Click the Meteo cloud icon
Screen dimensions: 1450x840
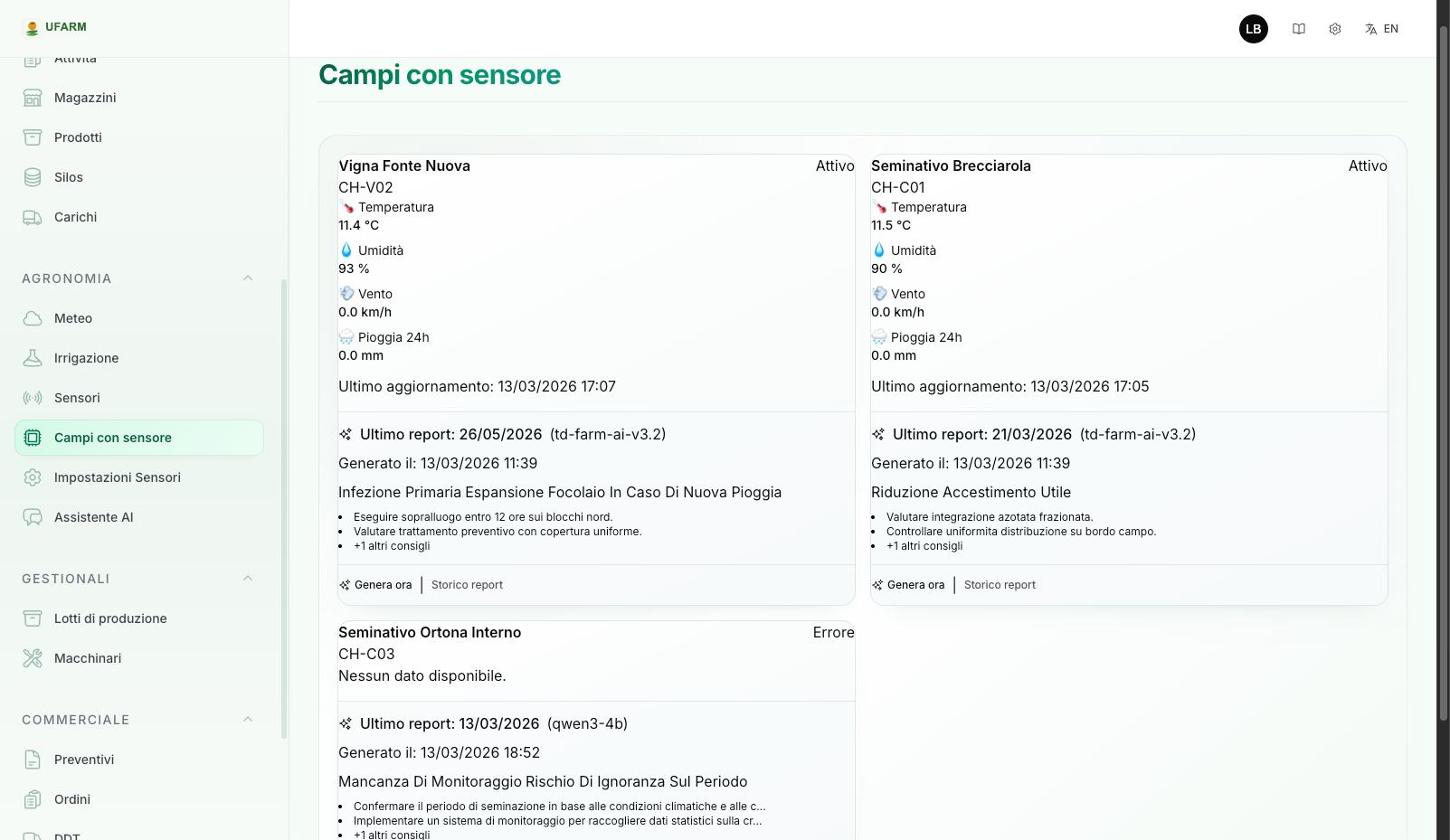click(33, 318)
